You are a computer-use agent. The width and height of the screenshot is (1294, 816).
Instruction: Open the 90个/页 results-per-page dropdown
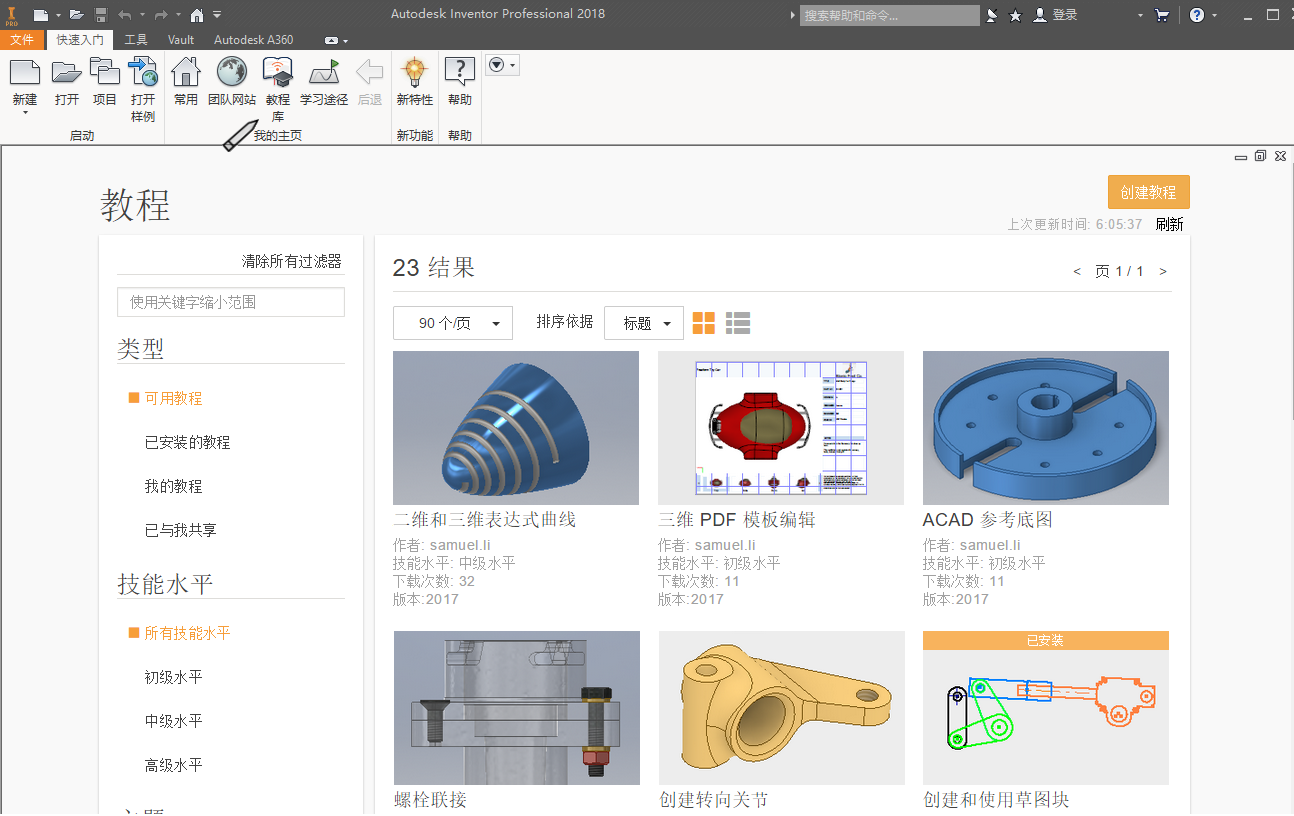tap(453, 323)
